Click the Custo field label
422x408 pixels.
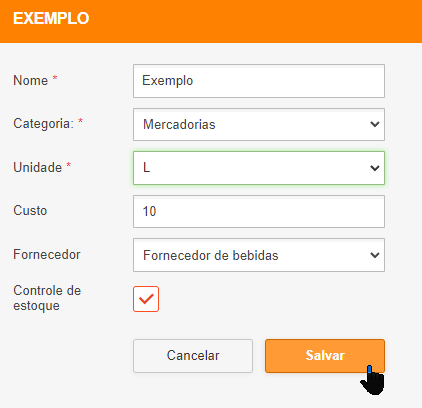(x=30, y=211)
